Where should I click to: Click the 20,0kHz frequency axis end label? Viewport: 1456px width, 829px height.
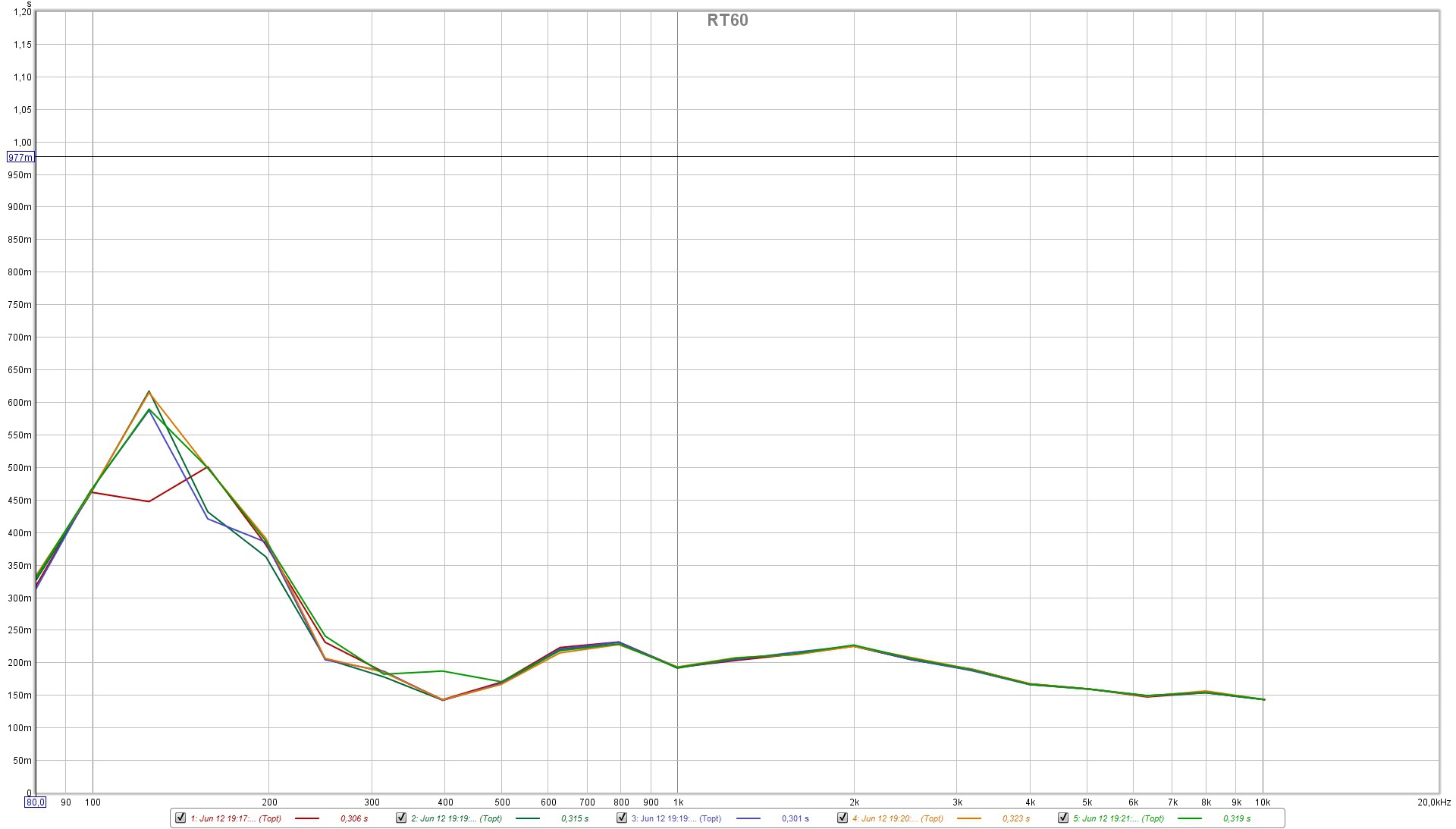(1433, 802)
